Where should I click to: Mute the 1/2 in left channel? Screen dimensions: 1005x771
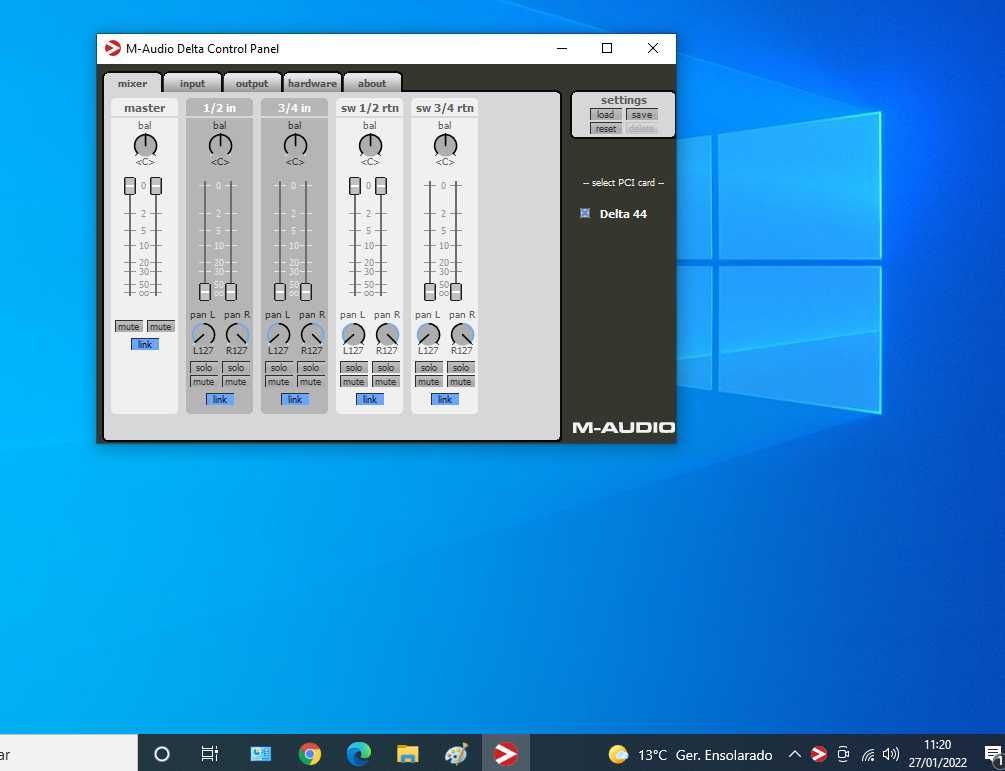tap(204, 382)
